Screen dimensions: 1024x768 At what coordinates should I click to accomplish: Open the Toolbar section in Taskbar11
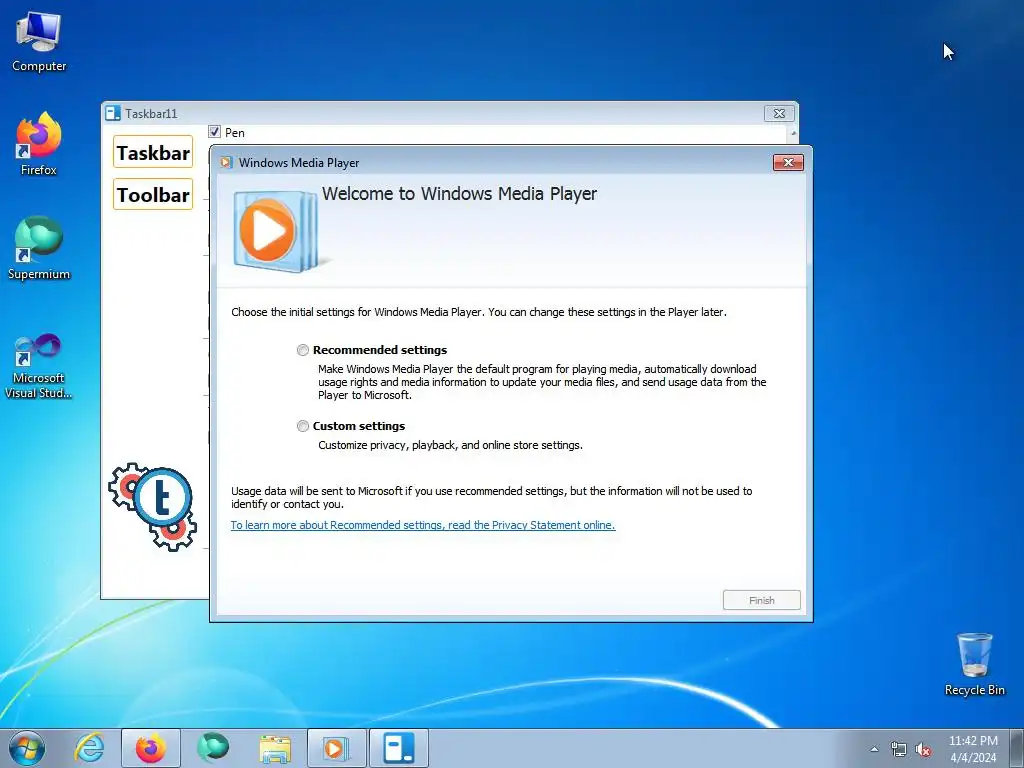153,195
